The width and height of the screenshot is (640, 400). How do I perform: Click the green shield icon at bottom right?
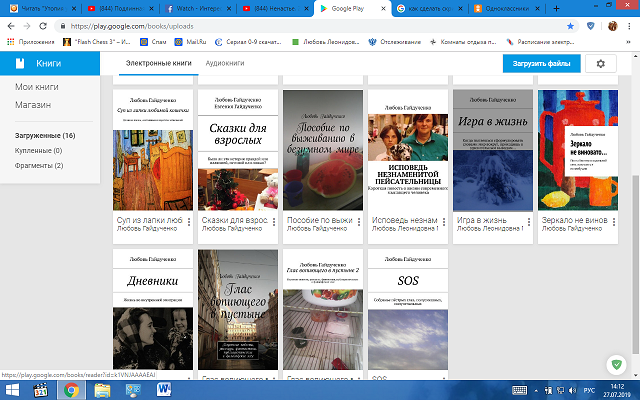616,364
